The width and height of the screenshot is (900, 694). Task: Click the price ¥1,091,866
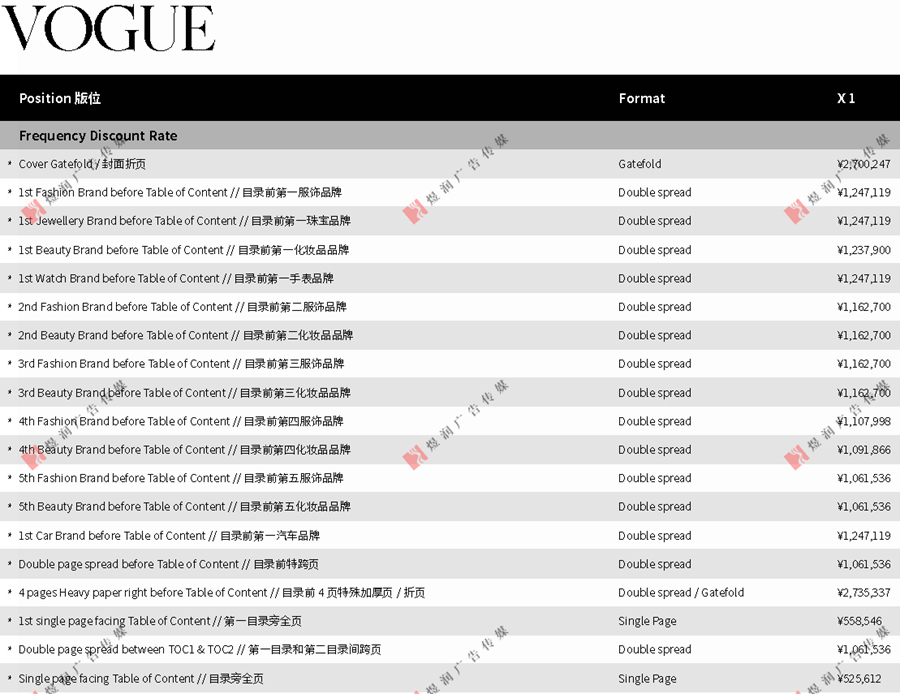point(864,449)
